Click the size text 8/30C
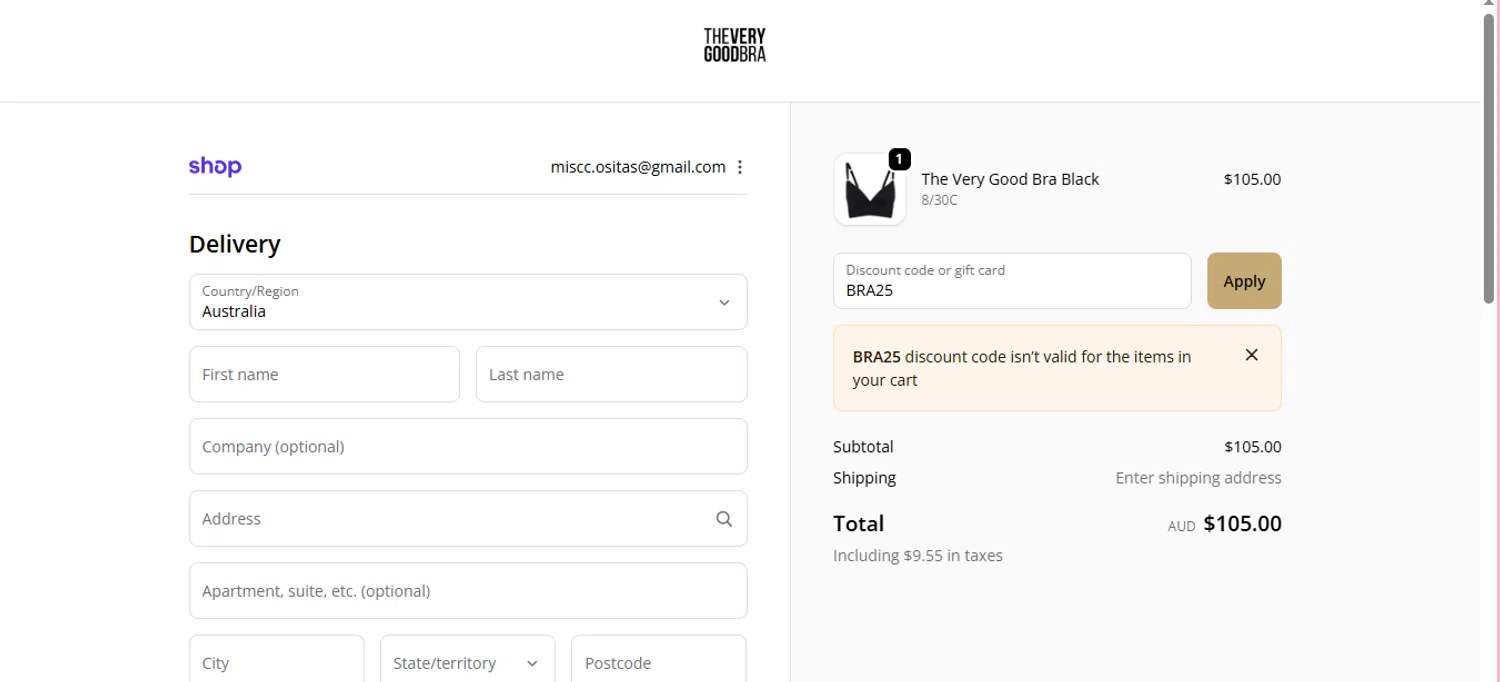 [x=939, y=200]
